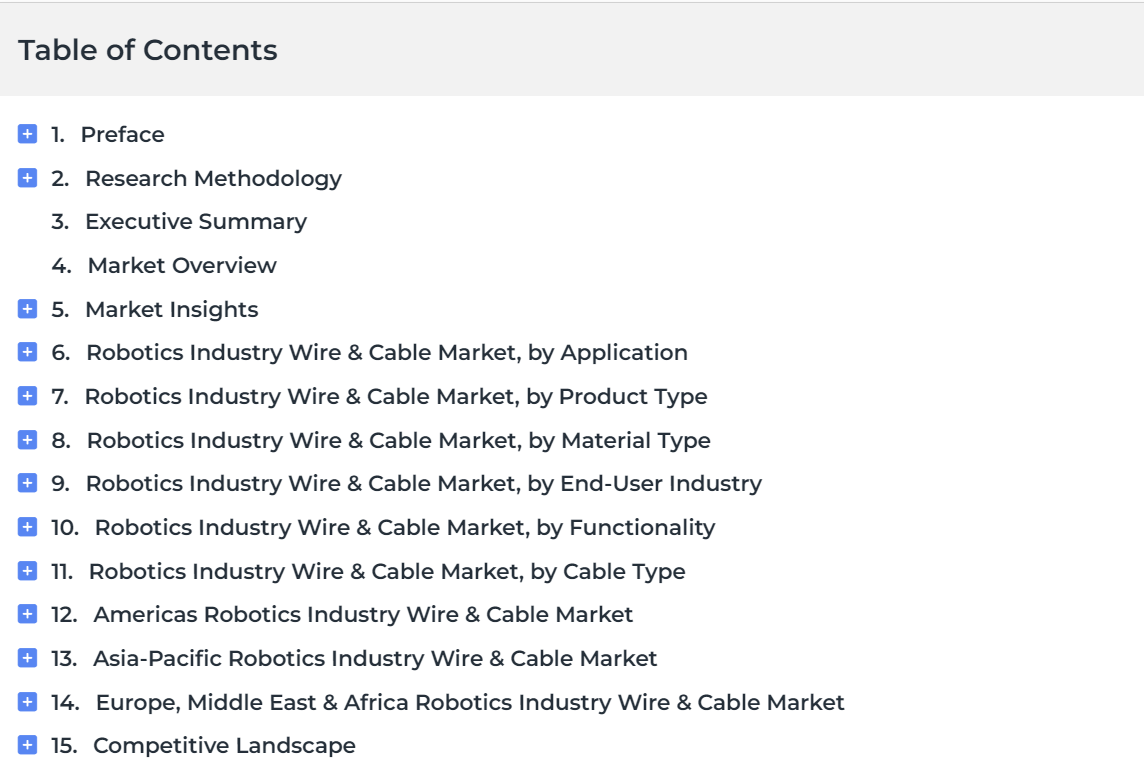Click the Table of Contents heading
Screen dimensions: 1144x771
(x=147, y=50)
